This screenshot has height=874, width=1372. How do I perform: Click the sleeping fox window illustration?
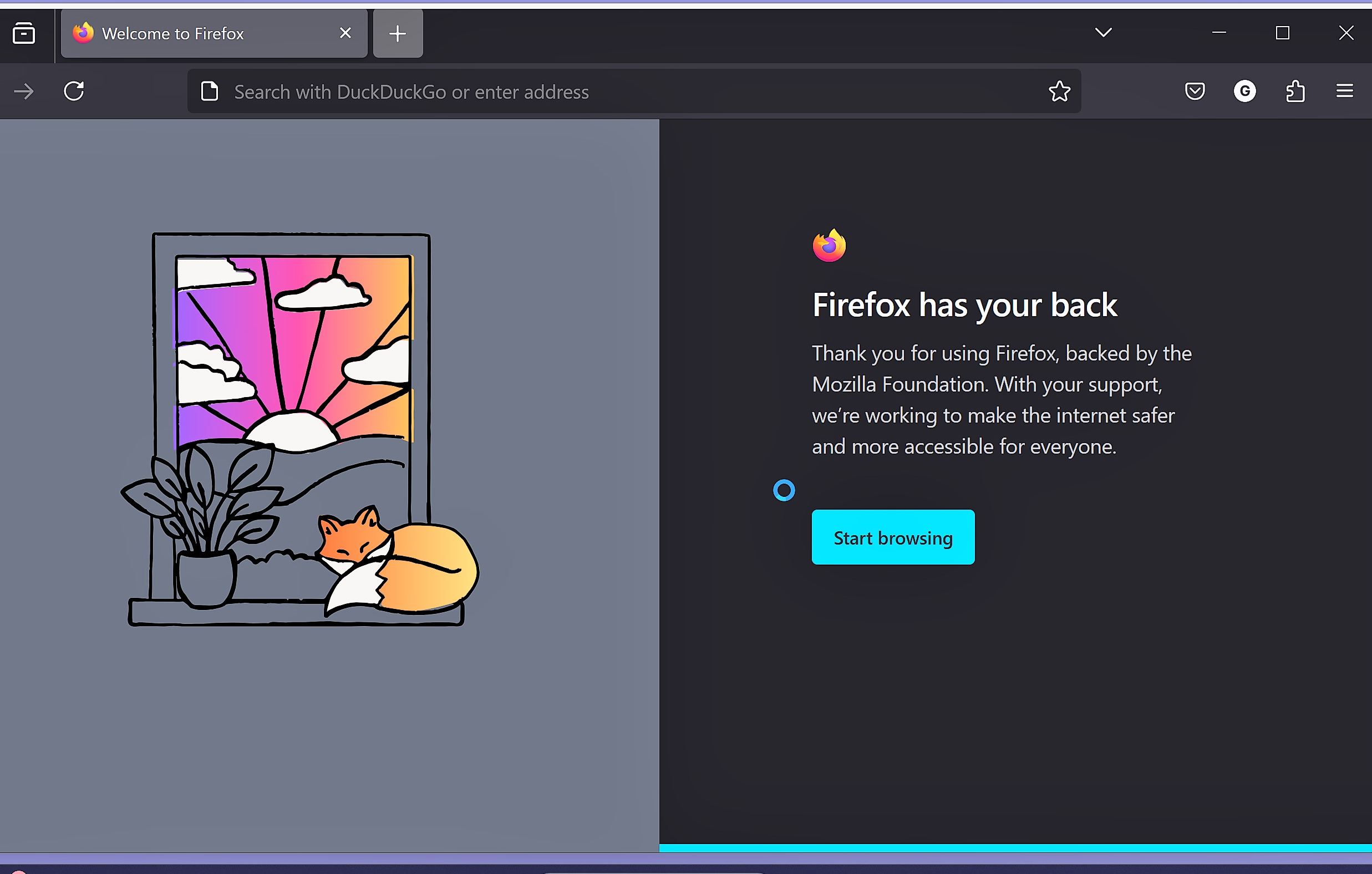[x=299, y=430]
